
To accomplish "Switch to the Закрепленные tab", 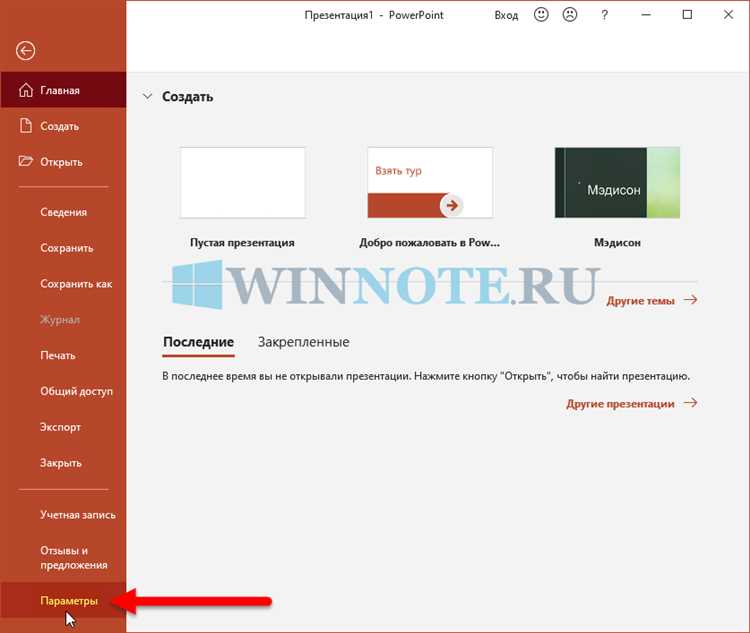I will (x=303, y=342).
